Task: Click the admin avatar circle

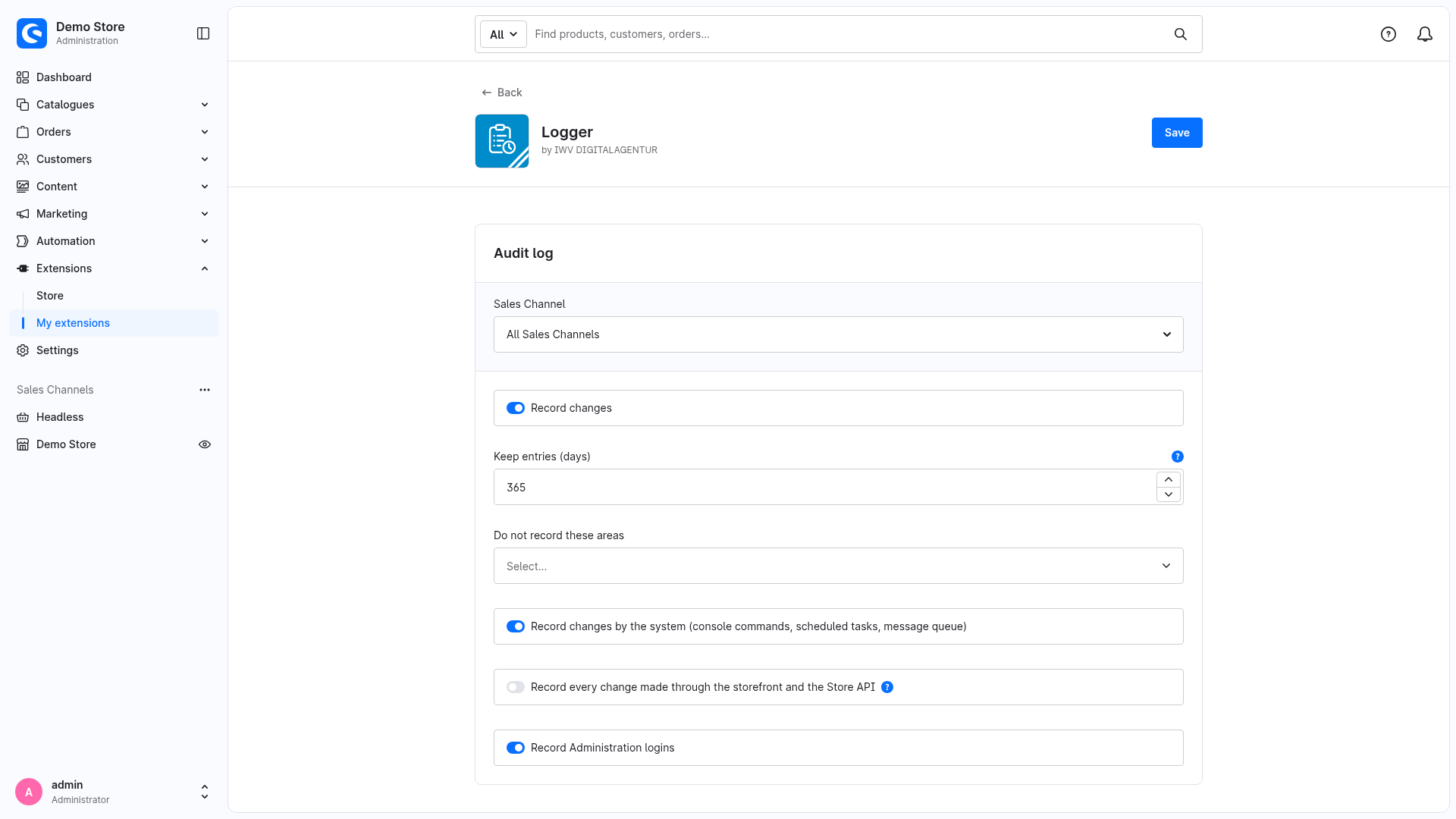Action: pyautogui.click(x=29, y=792)
